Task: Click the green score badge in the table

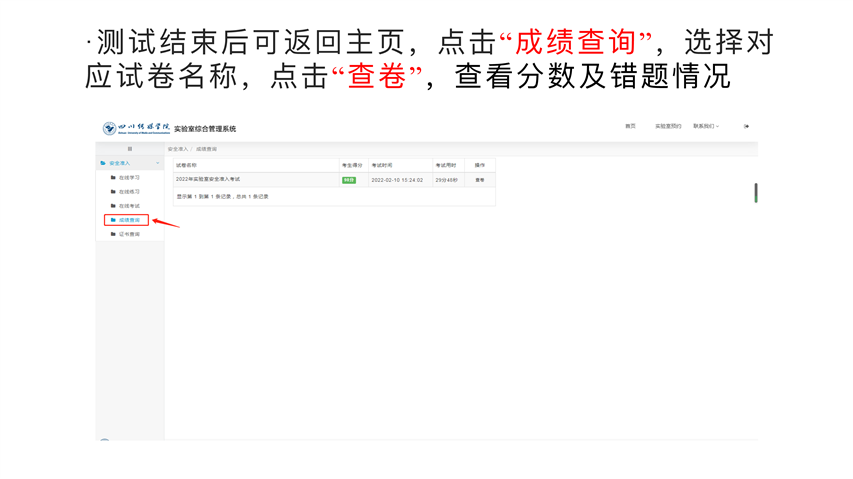Action: 348,180
